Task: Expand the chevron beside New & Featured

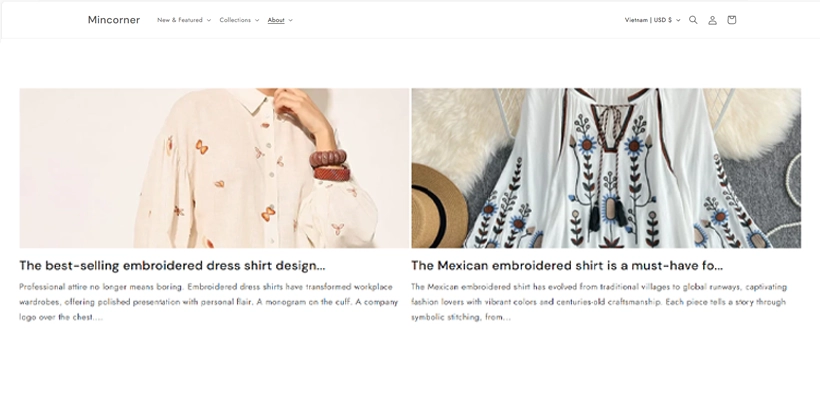Action: (209, 20)
